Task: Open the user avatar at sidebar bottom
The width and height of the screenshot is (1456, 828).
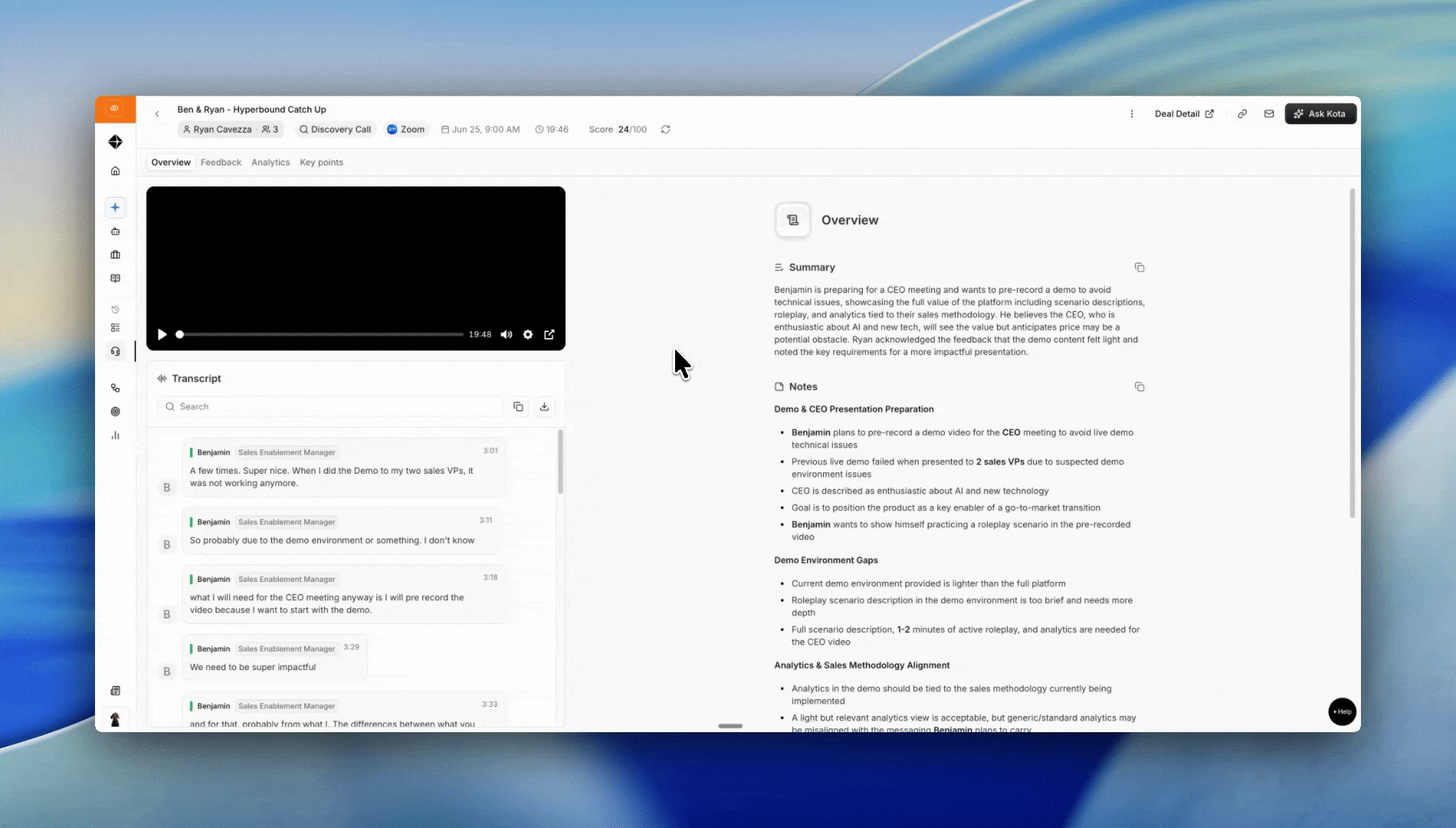Action: [x=115, y=719]
